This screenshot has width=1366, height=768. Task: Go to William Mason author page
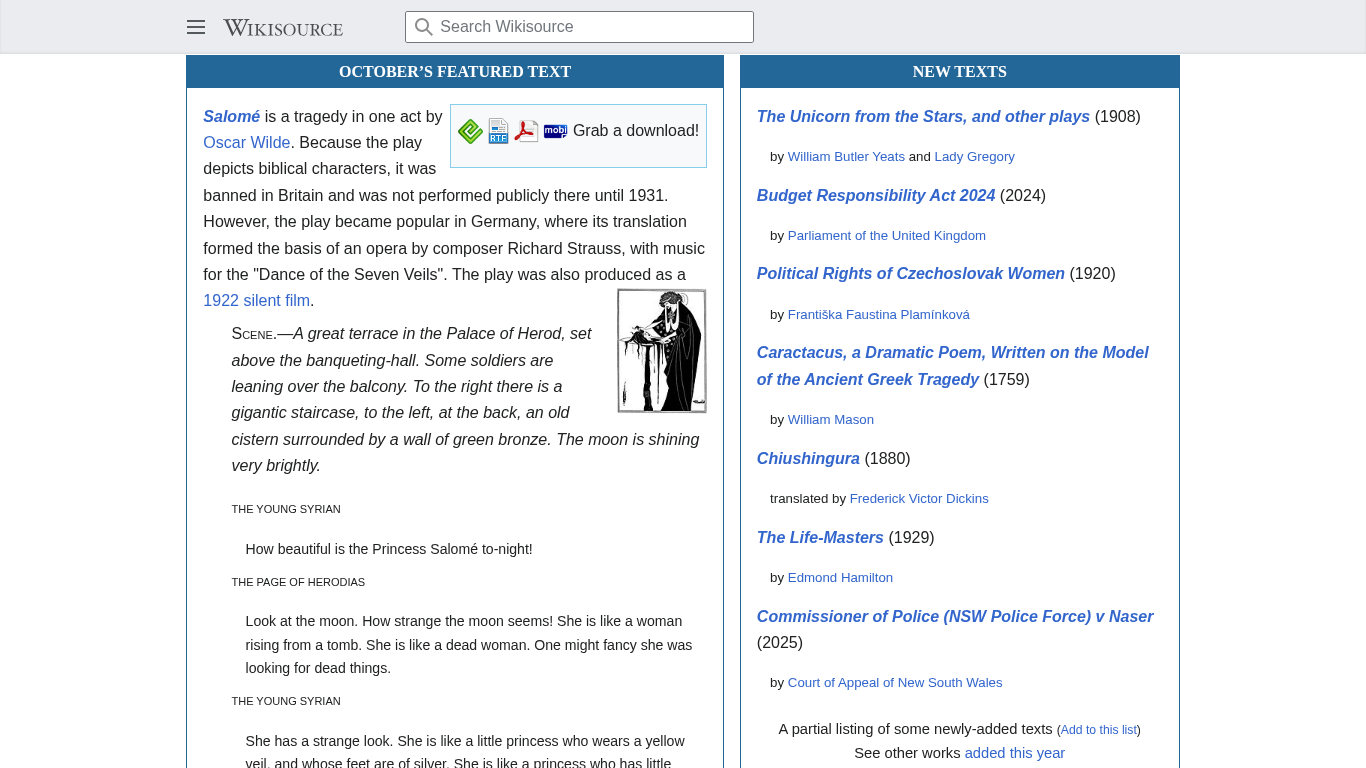pyautogui.click(x=831, y=420)
